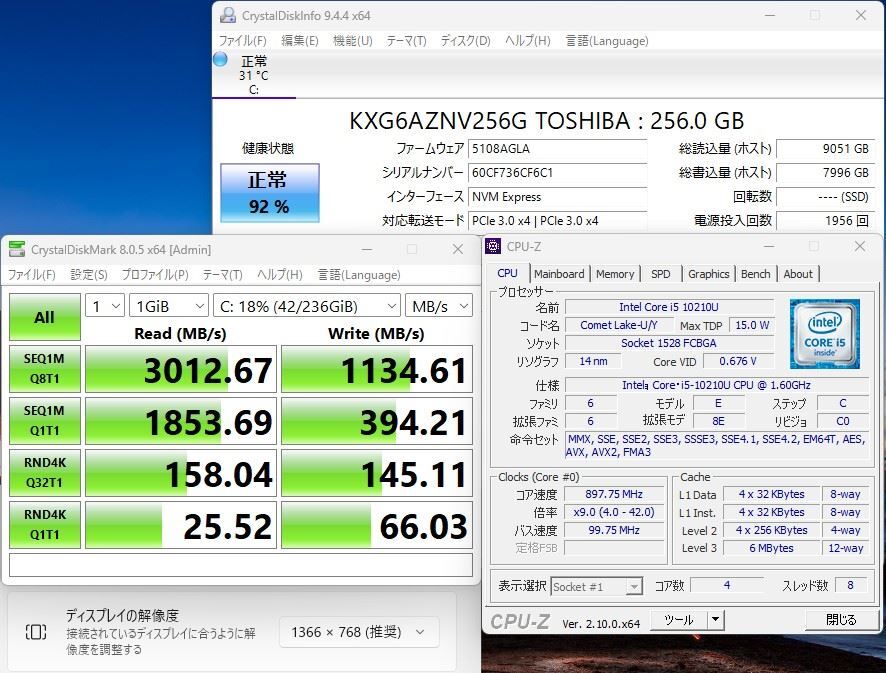Open the 1GiB test size dropdown

tap(168, 306)
